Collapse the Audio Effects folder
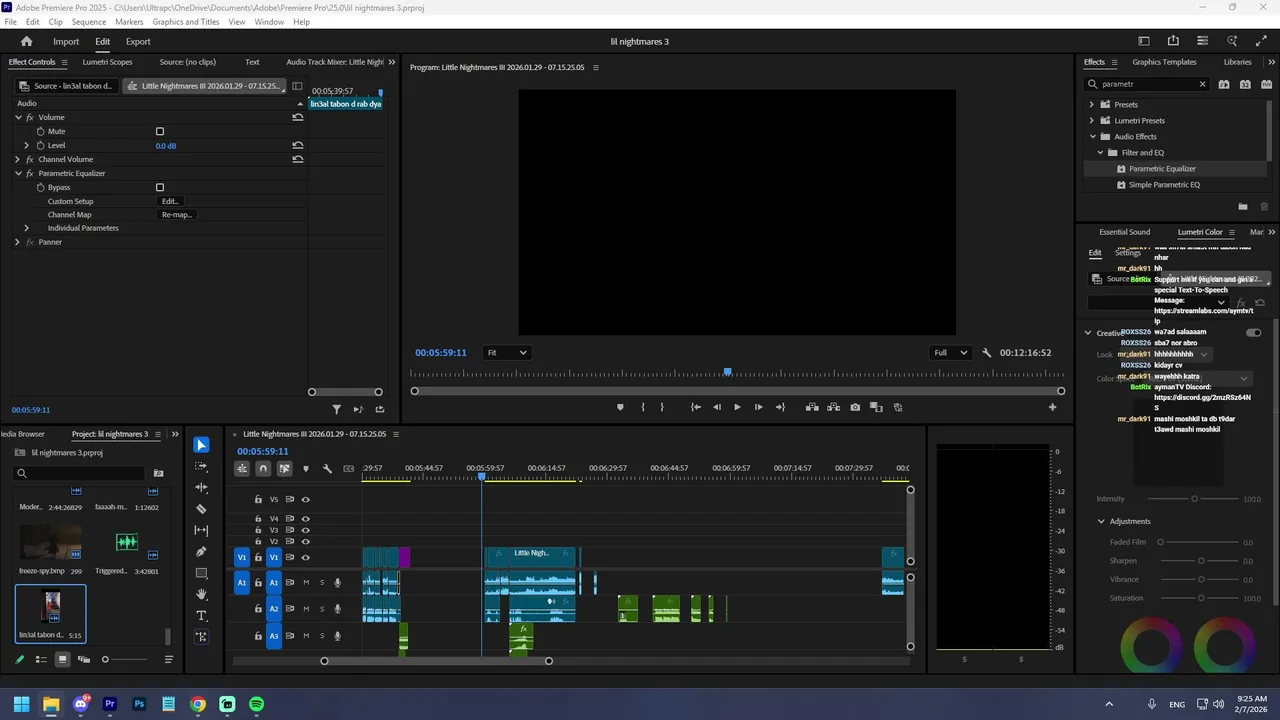This screenshot has height=720, width=1280. coord(1092,136)
